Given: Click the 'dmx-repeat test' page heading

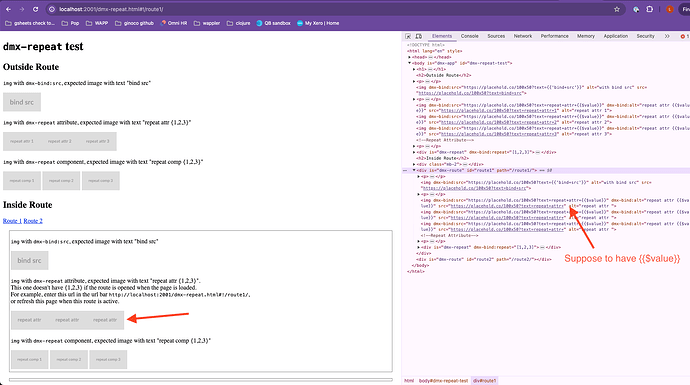Looking at the screenshot, I should click(43, 46).
